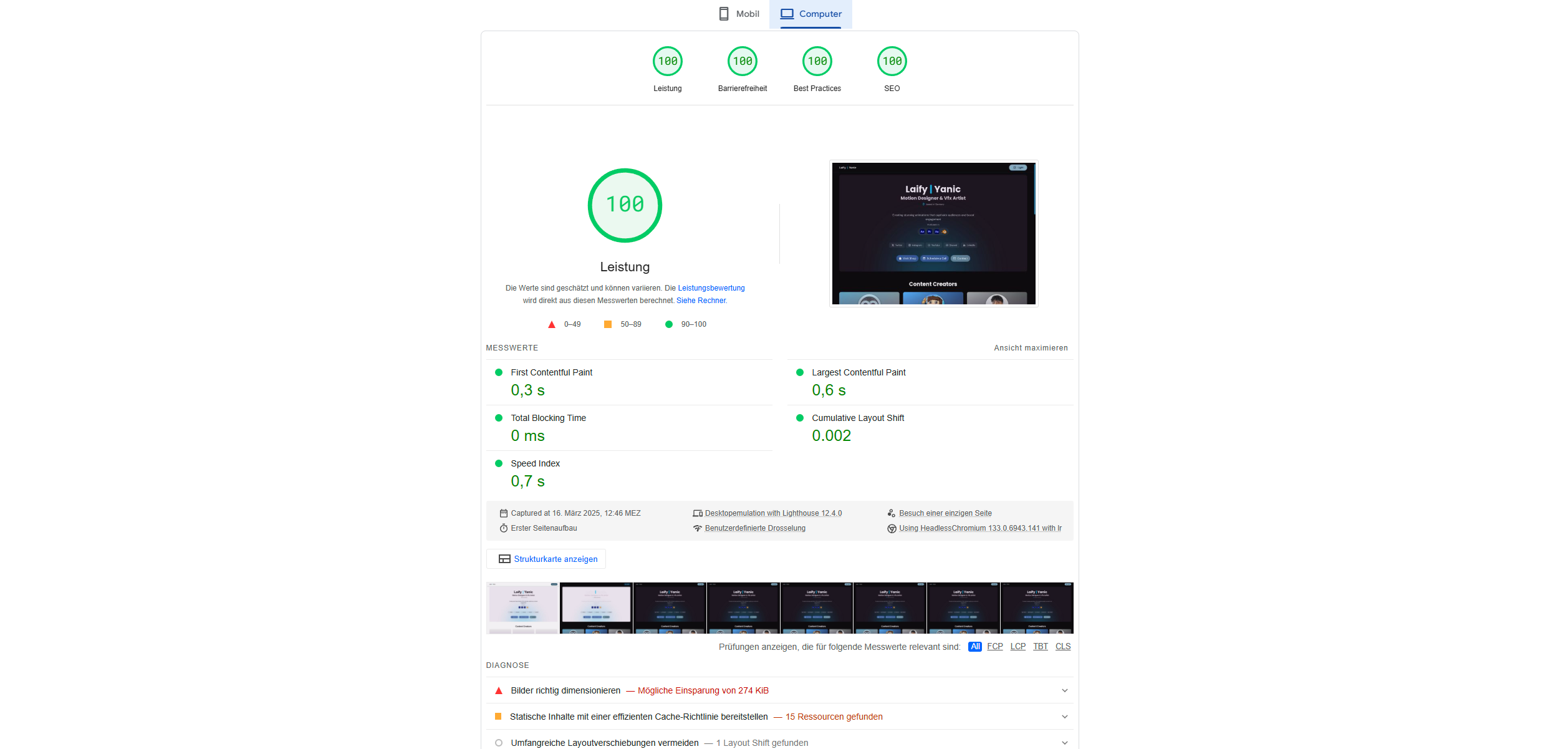The image size is (1568, 749).
Task: Click the website preview screenshot
Action: 934,233
